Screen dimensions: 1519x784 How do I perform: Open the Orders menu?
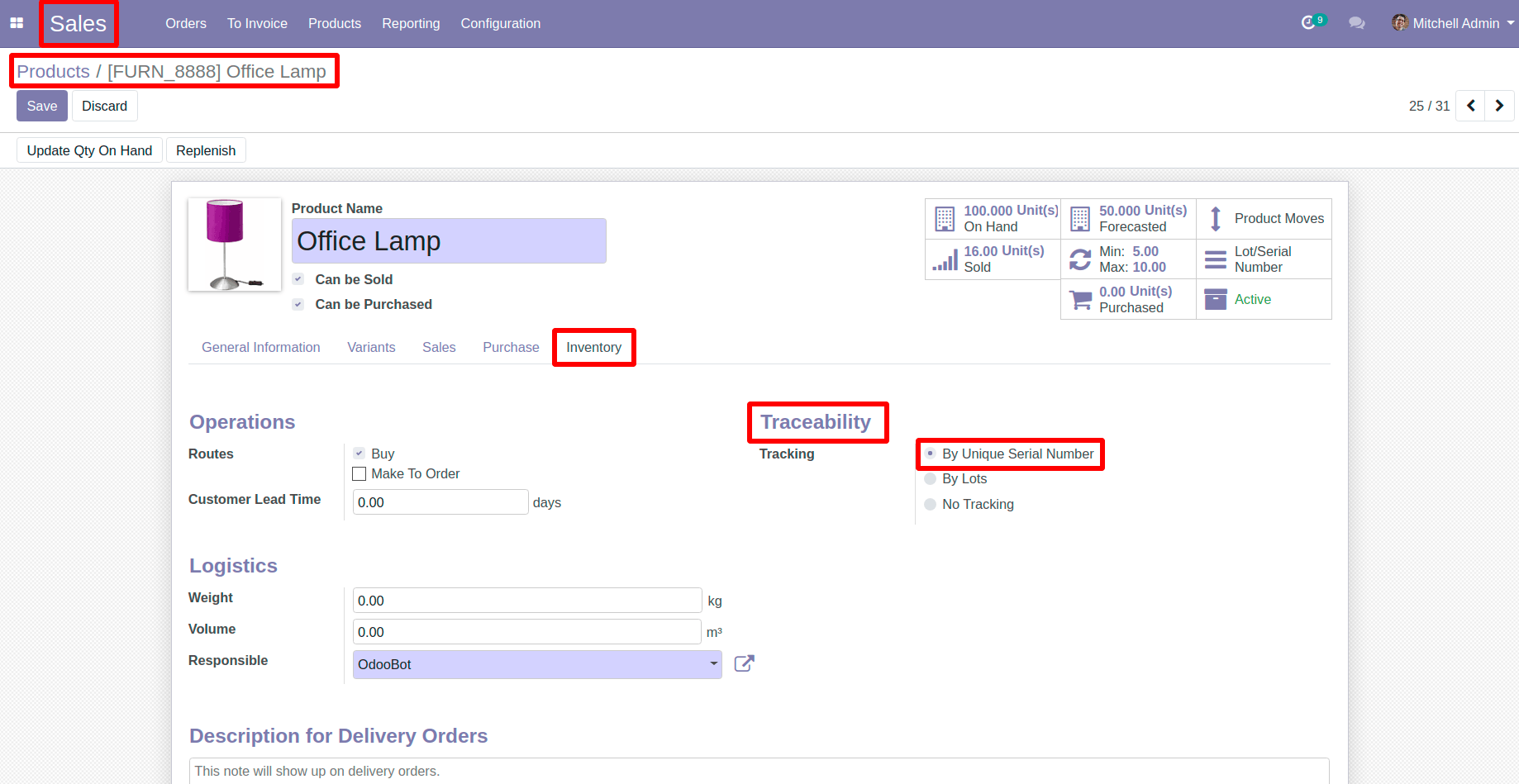pos(186,23)
